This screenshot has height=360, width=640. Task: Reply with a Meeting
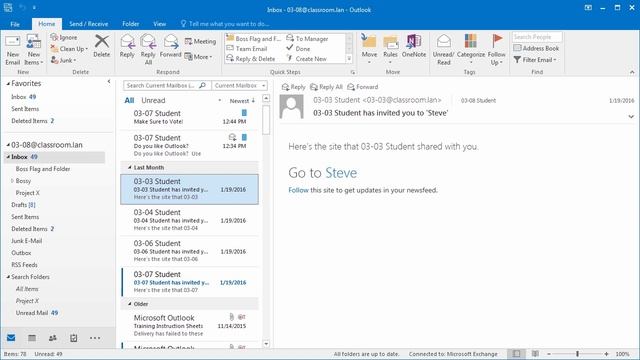point(200,41)
